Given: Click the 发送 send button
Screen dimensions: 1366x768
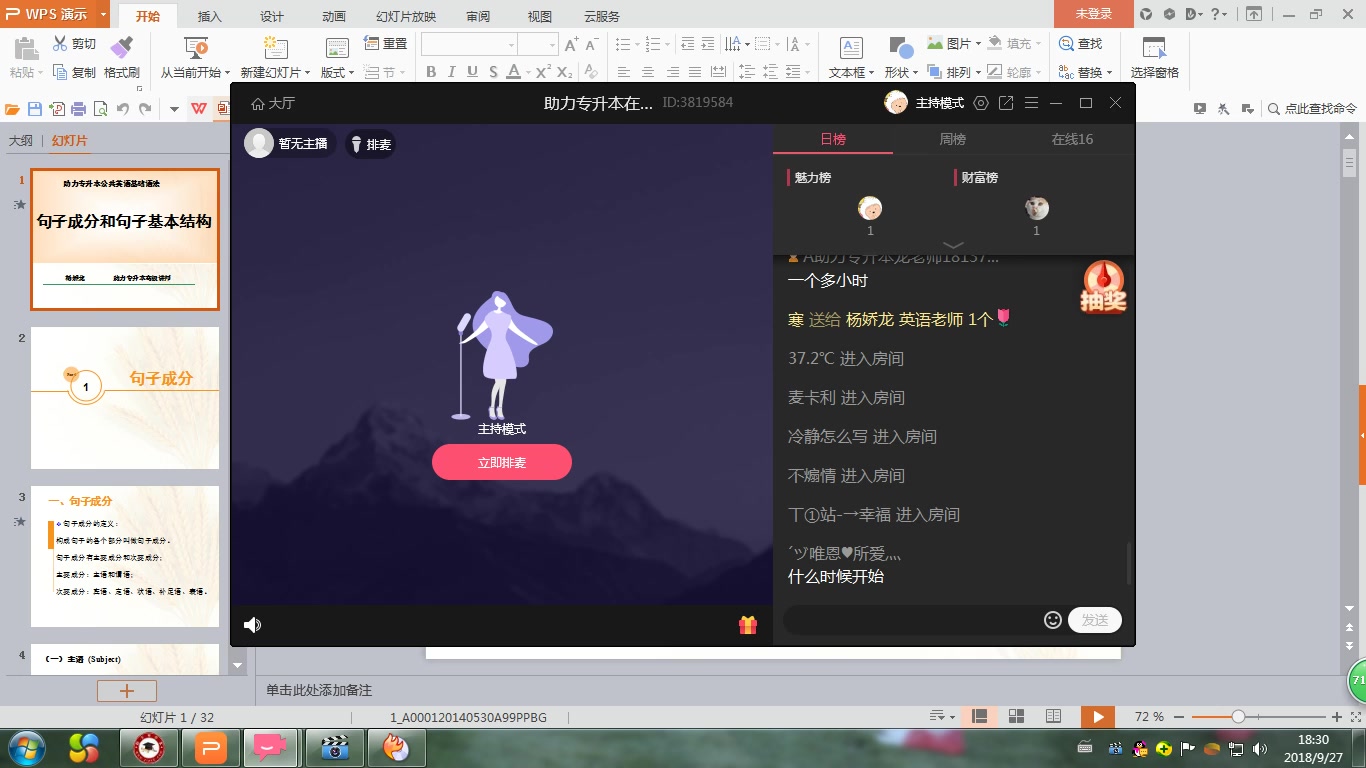Looking at the screenshot, I should click(1095, 620).
